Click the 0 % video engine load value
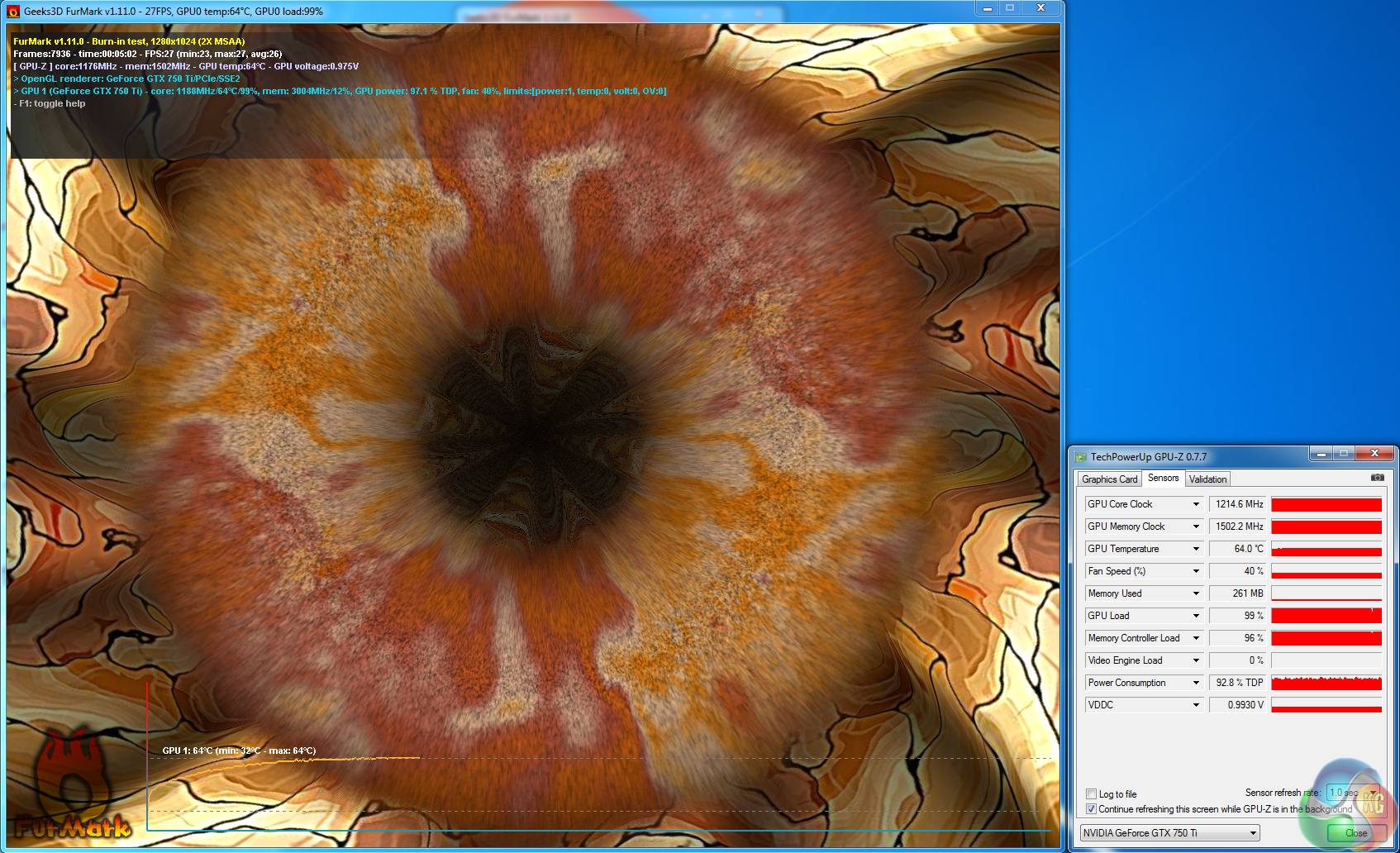 tap(1237, 660)
